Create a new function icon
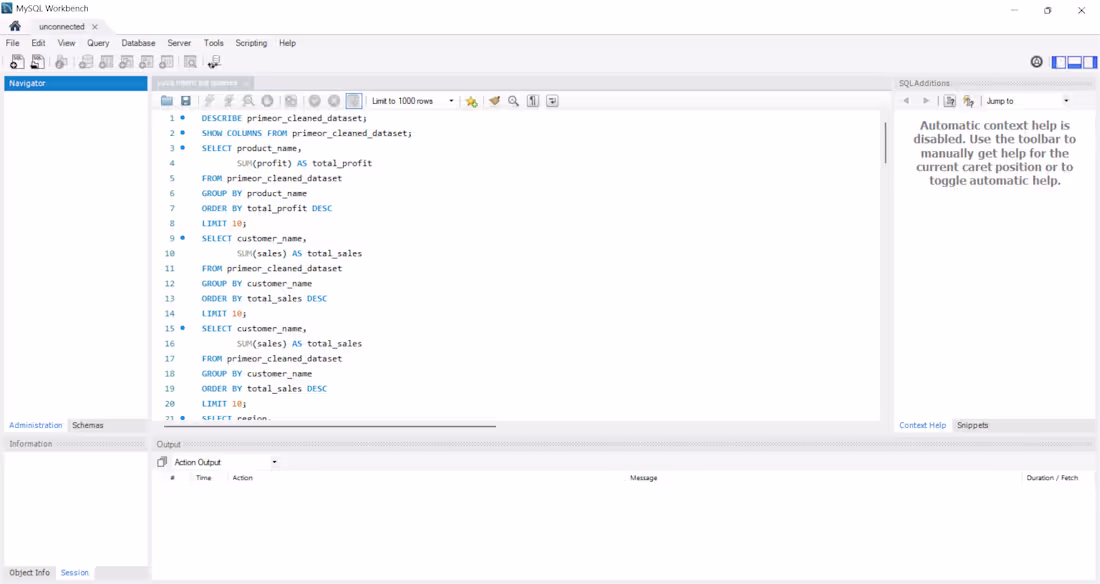Image resolution: width=1100 pixels, height=584 pixels. point(166,62)
